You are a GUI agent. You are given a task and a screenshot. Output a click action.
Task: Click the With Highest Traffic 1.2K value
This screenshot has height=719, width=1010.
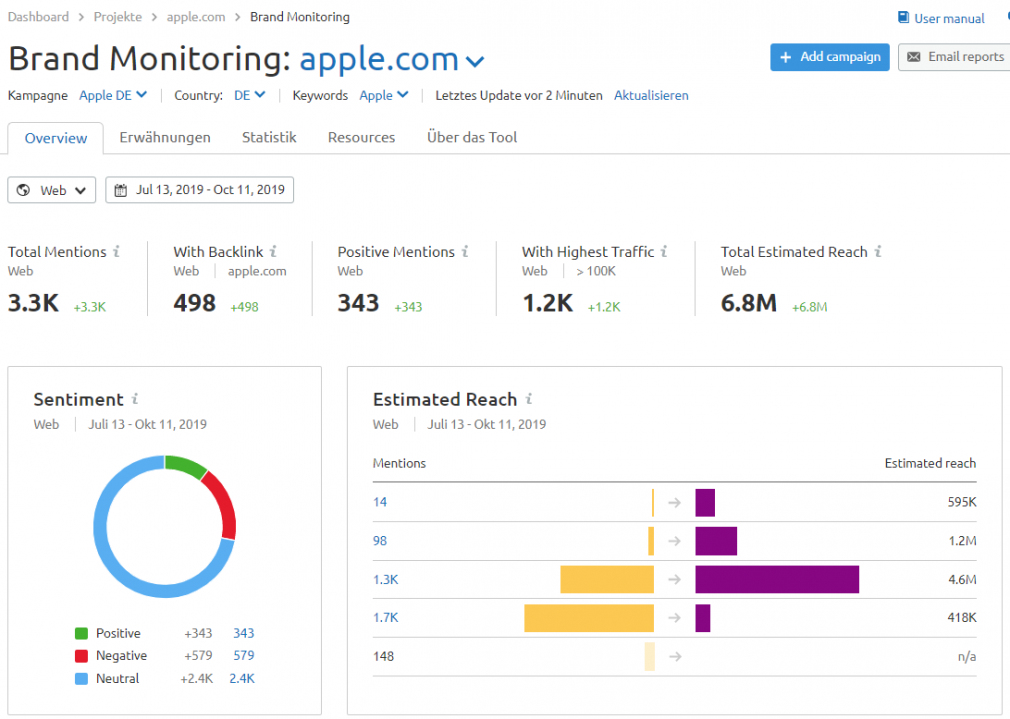[x=548, y=303]
